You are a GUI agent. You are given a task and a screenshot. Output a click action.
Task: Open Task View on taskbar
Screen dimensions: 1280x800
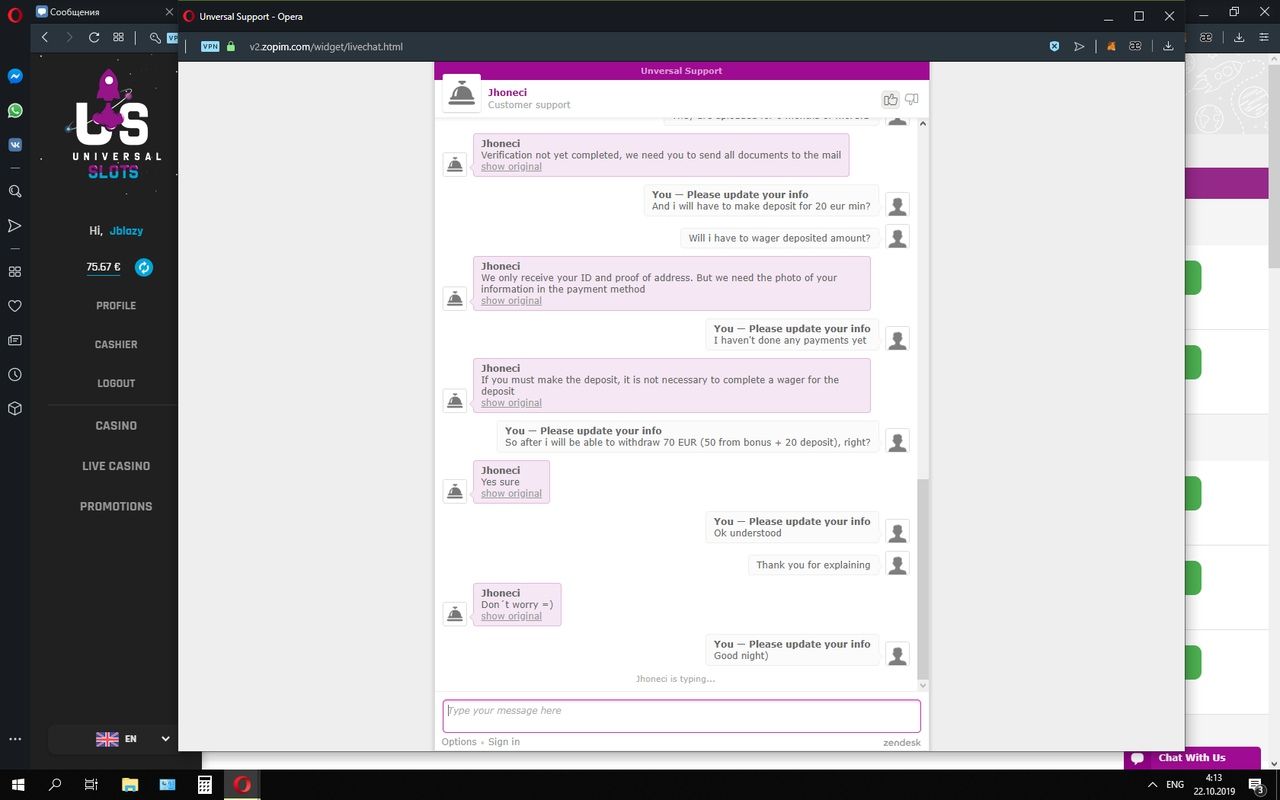pyautogui.click(x=91, y=785)
